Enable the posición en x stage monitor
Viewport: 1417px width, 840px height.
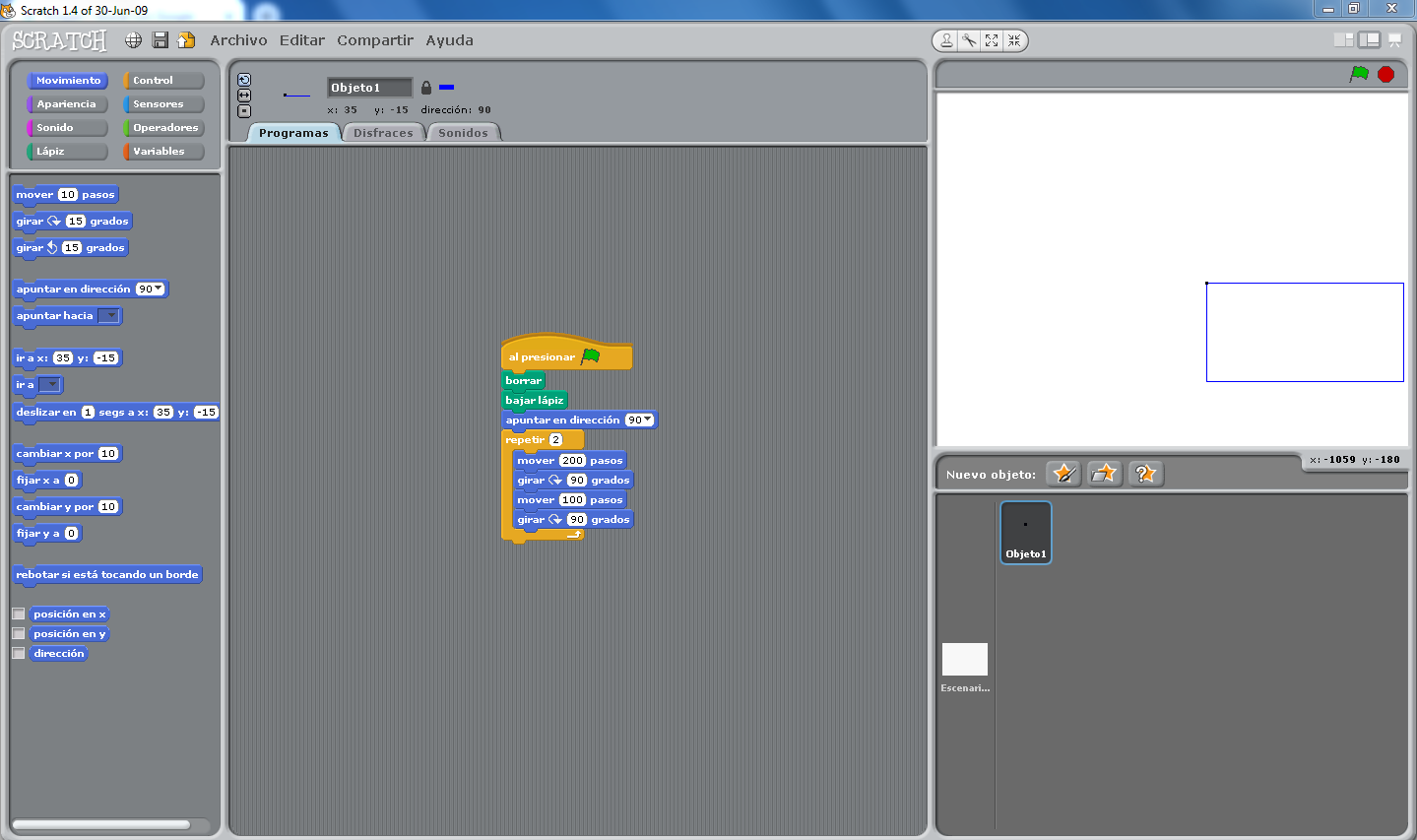click(18, 613)
